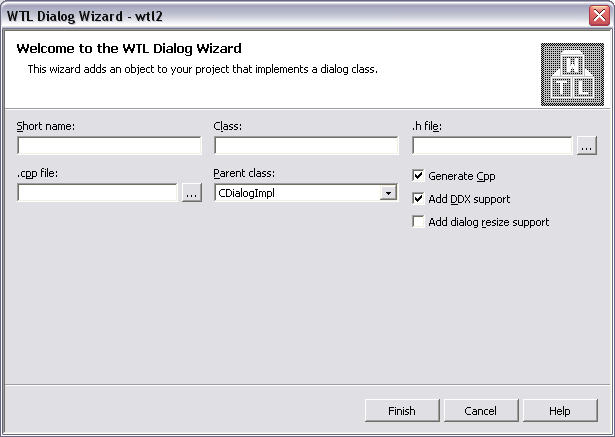615x437 pixels.
Task: Click the wizard description text
Action: coord(202,69)
